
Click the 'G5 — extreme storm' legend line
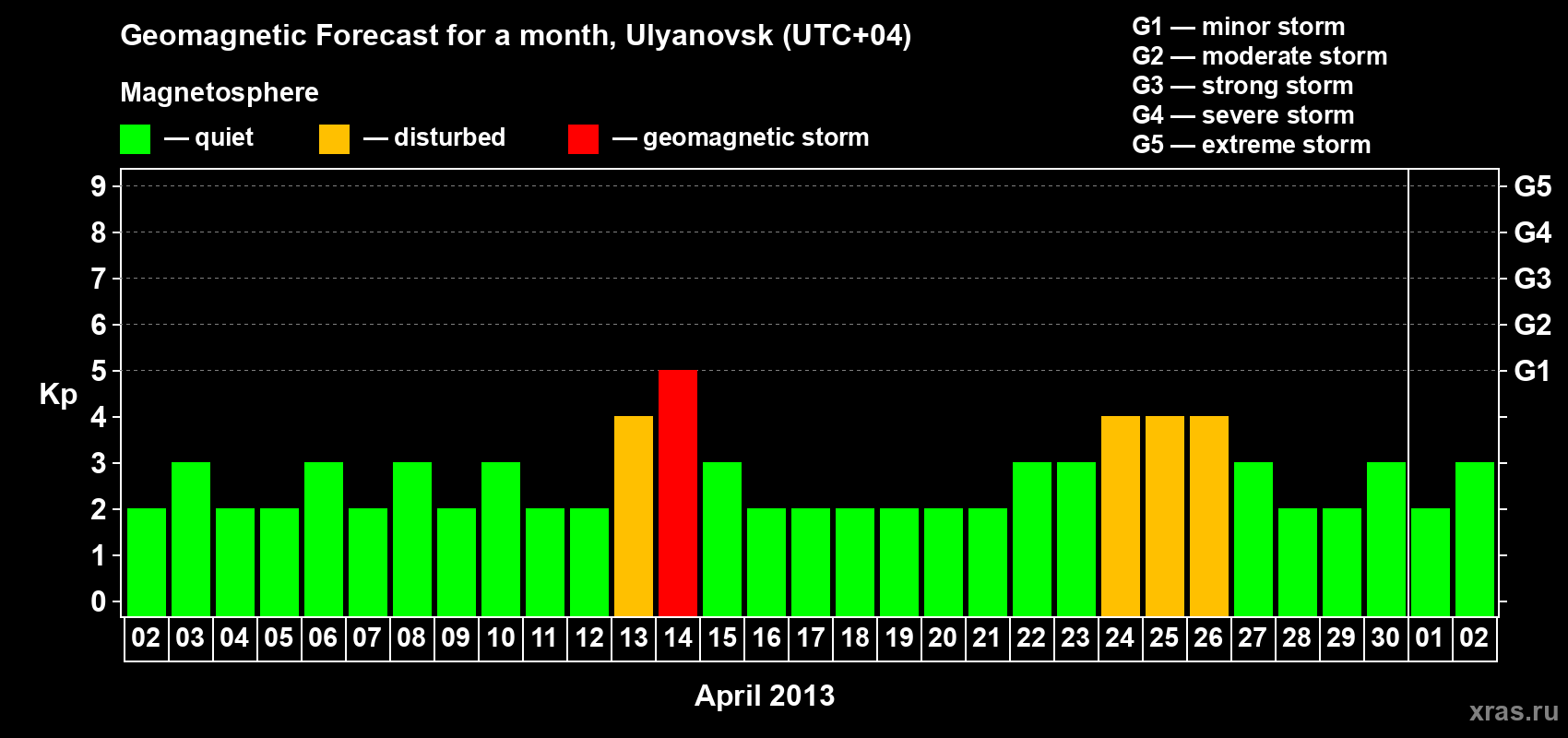pyautogui.click(x=1251, y=145)
